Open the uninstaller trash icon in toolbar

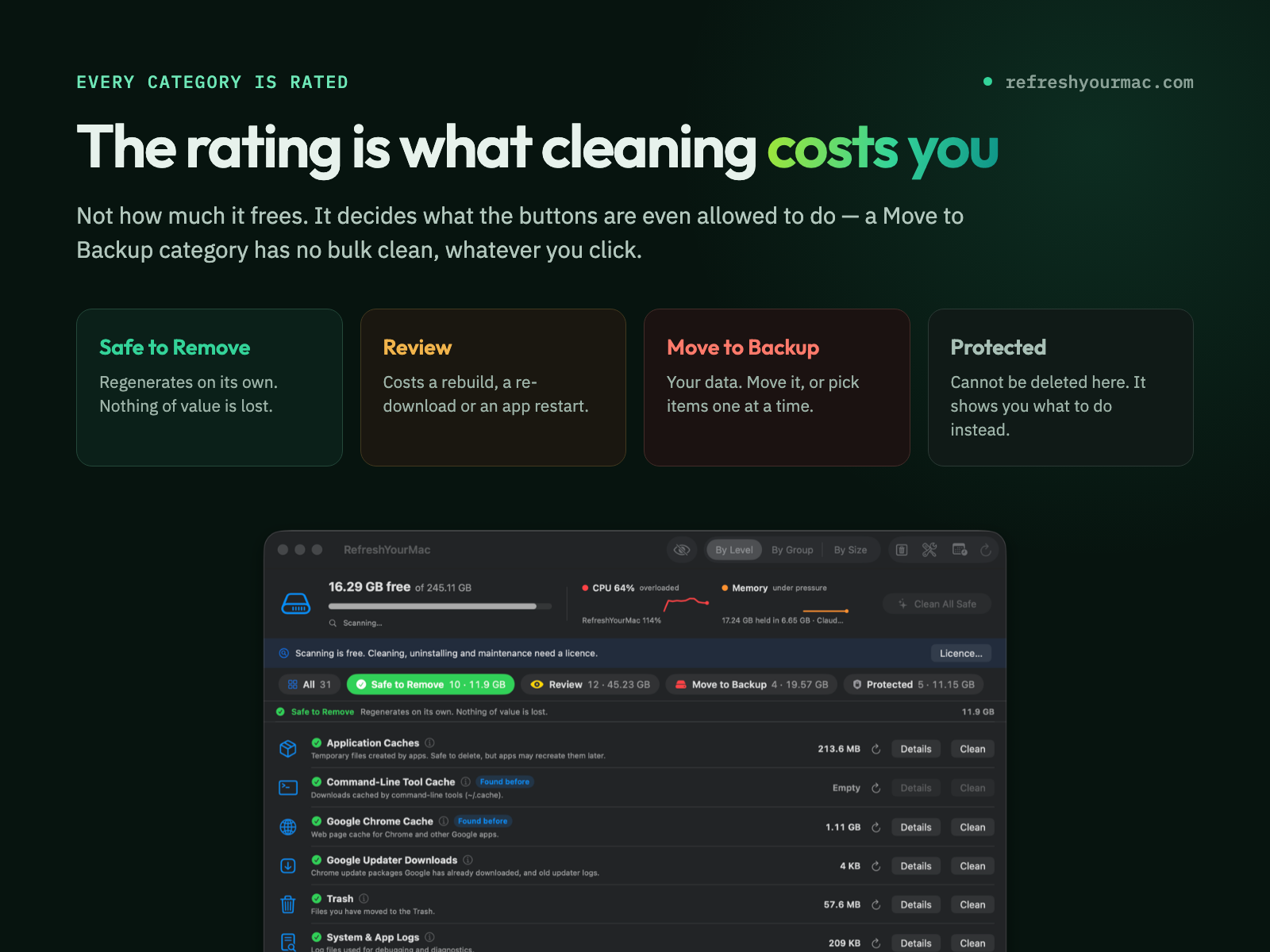tap(902, 550)
